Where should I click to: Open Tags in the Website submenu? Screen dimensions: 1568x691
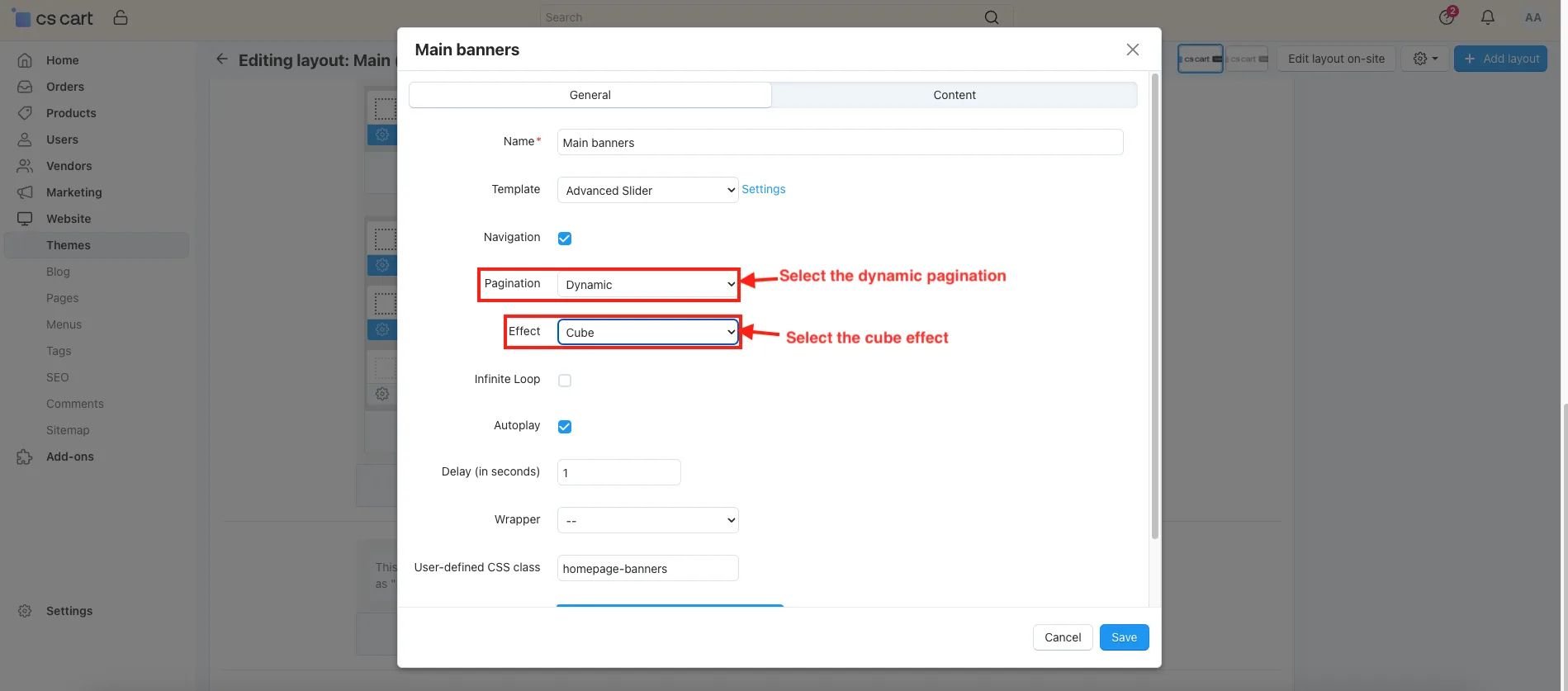pos(59,351)
